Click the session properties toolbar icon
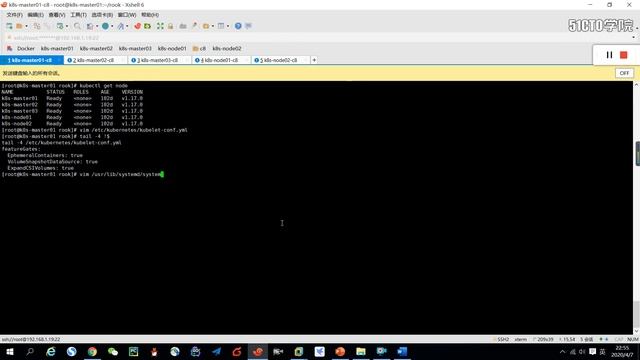 [x=90, y=26]
